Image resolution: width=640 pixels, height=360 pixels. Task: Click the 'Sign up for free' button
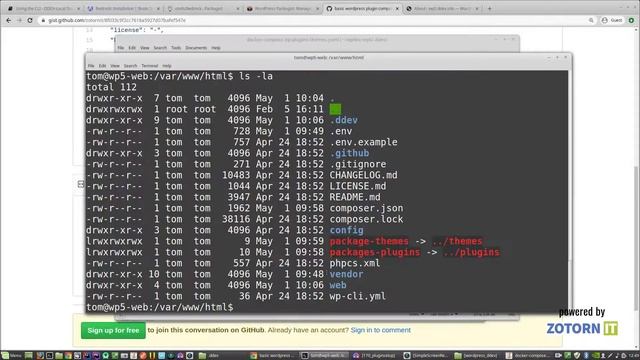coord(113,330)
